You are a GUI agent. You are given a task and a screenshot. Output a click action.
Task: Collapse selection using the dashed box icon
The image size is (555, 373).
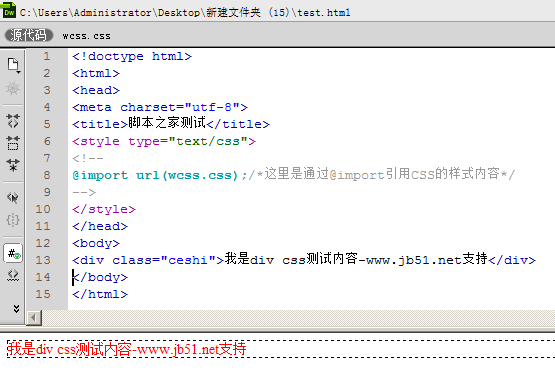pos(13,143)
